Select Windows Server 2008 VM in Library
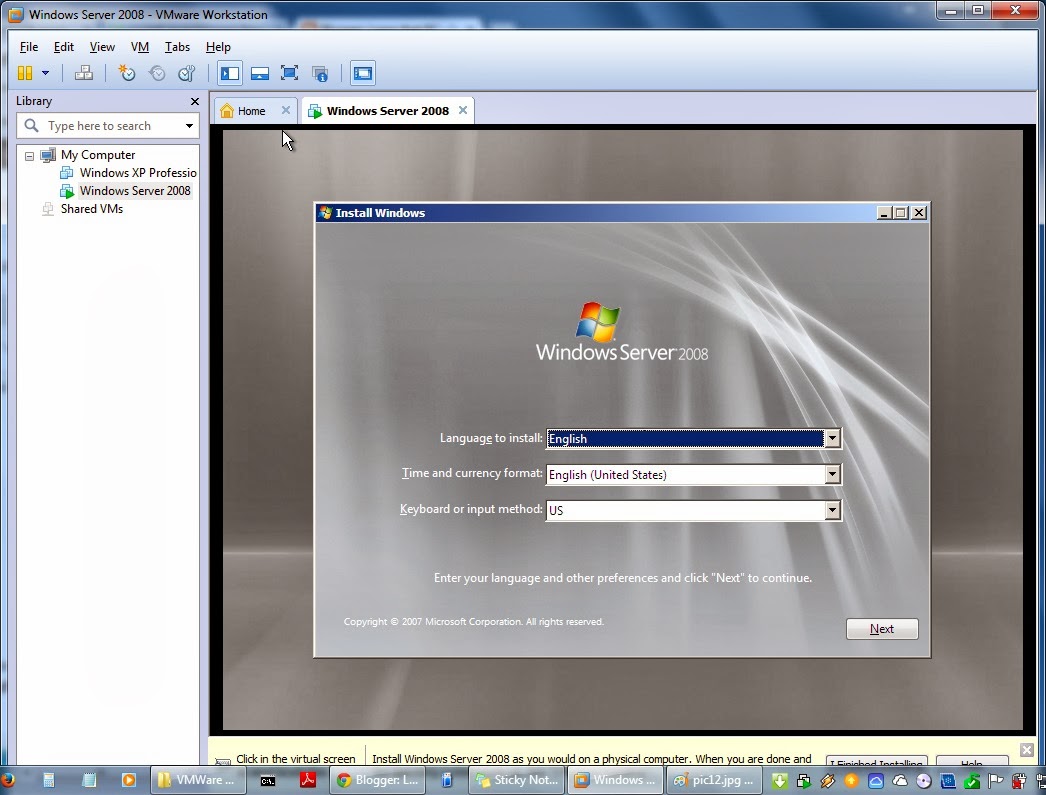This screenshot has width=1046, height=795. 135,191
